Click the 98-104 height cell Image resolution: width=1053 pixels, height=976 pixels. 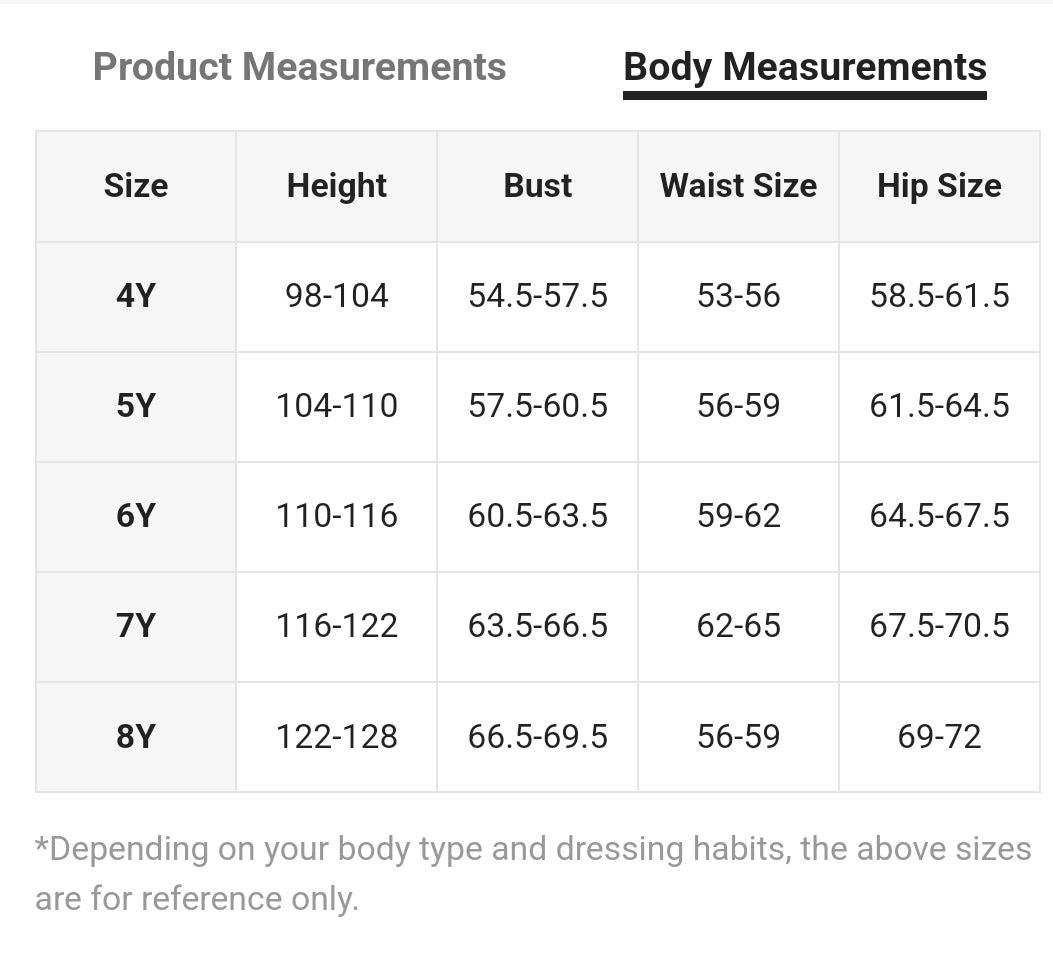click(x=337, y=296)
